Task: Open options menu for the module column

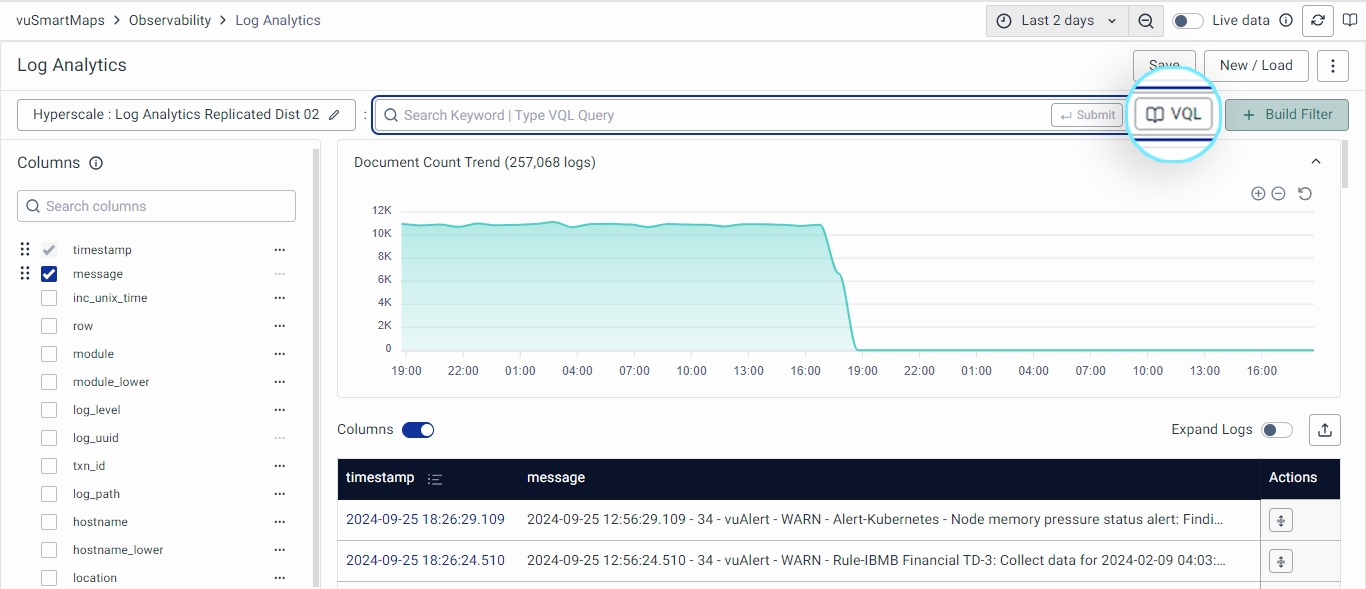Action: click(280, 354)
